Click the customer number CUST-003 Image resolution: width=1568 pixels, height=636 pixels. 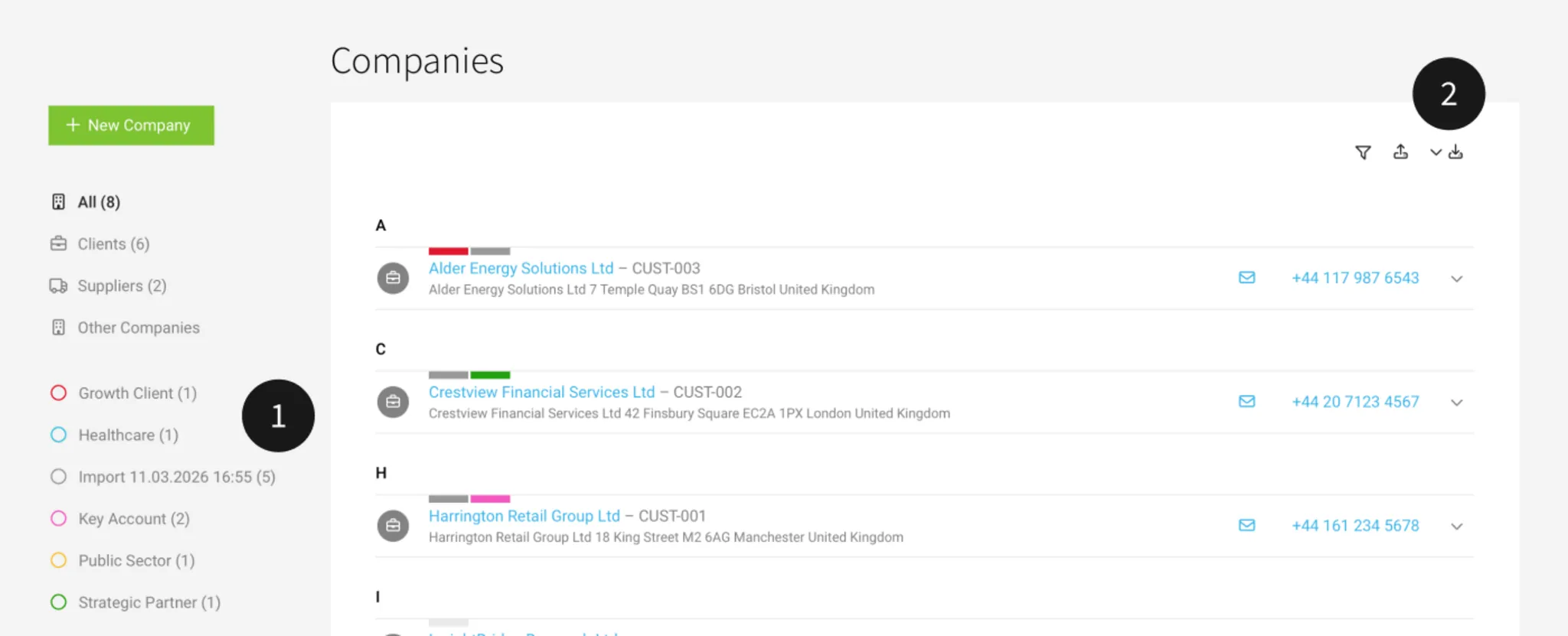(x=666, y=269)
